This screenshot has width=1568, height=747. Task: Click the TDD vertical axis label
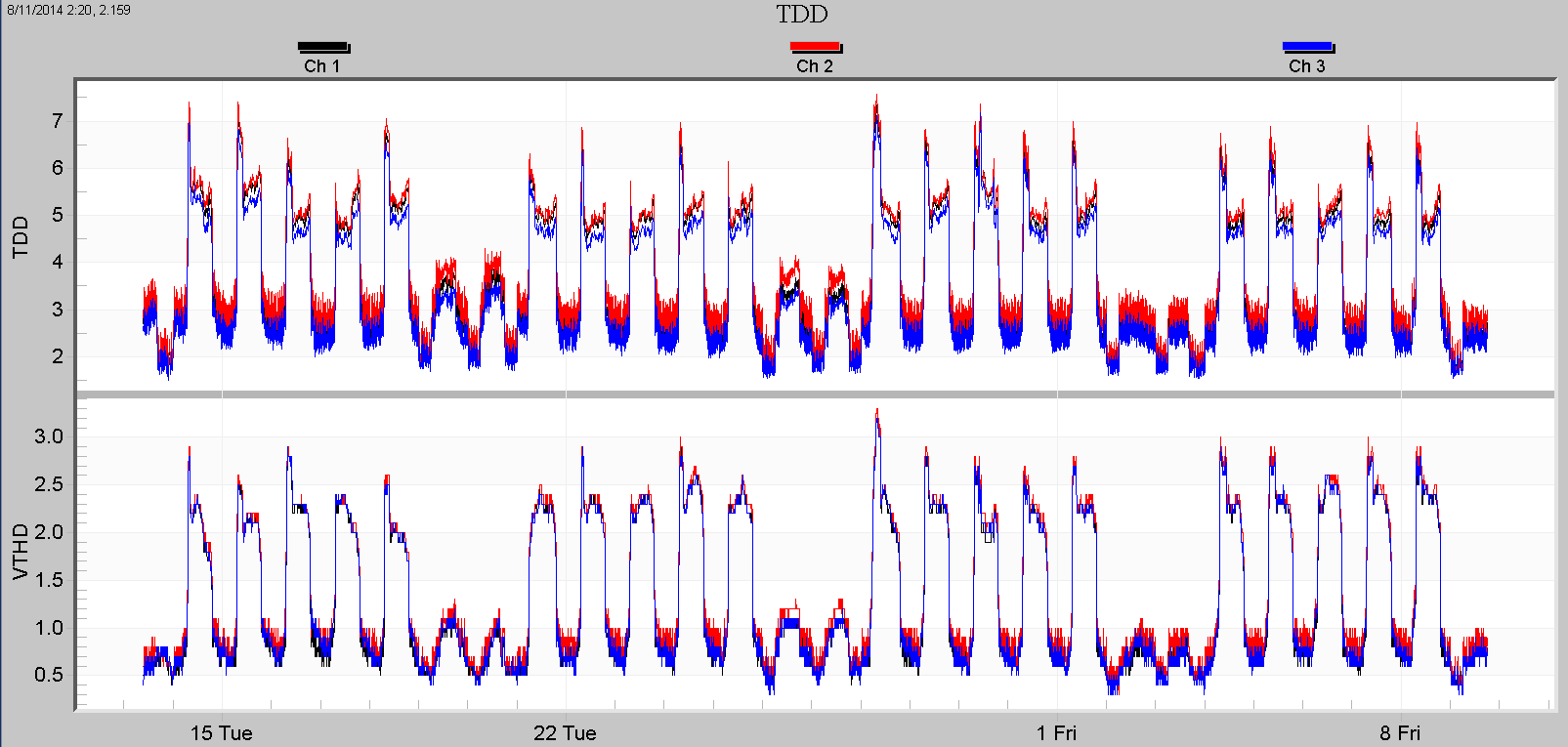point(21,237)
